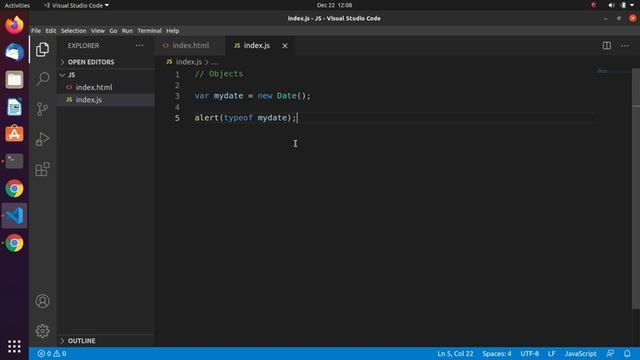640x360 pixels.
Task: Close the index.js editor tab
Action: (285, 46)
